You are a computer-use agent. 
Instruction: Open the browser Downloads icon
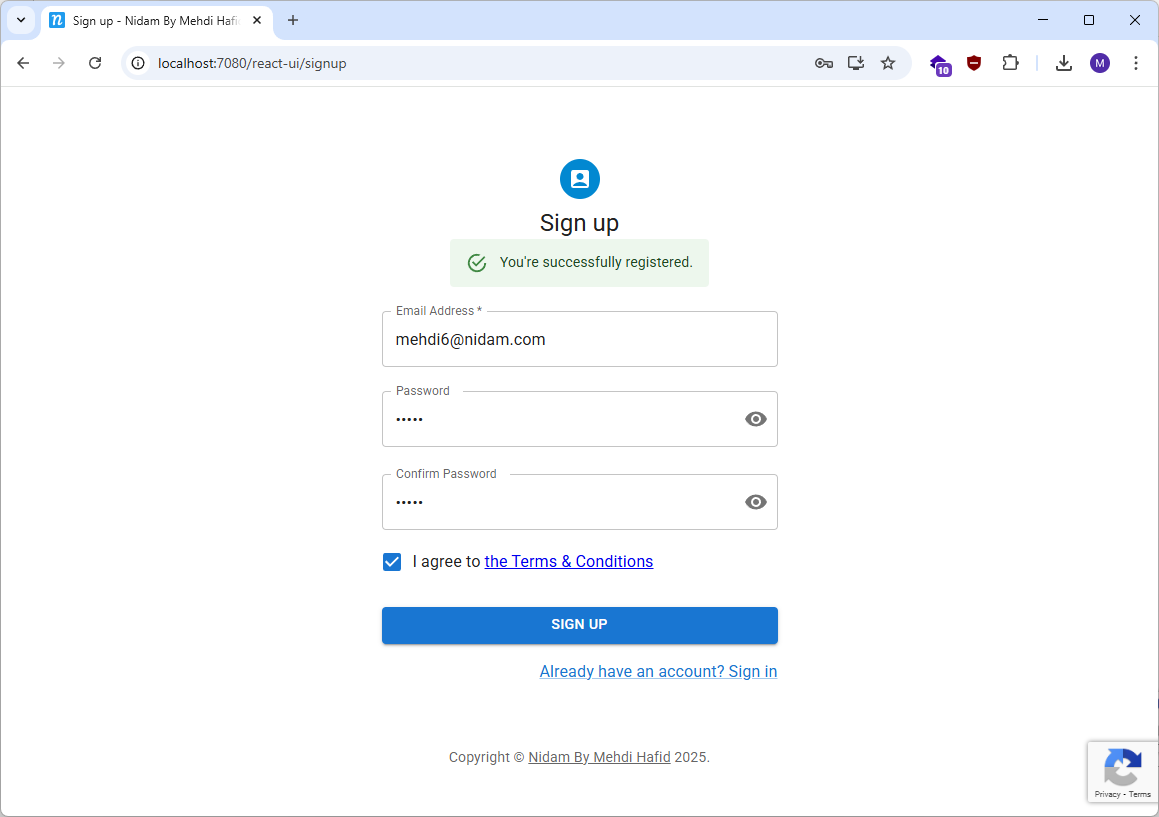[x=1064, y=63]
